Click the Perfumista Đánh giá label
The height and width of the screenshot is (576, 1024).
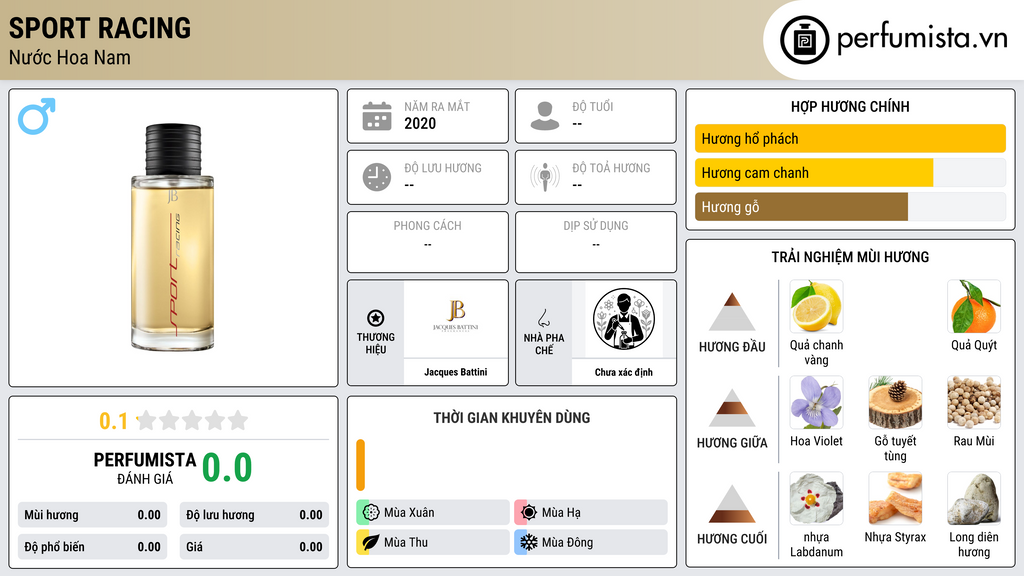(145, 469)
